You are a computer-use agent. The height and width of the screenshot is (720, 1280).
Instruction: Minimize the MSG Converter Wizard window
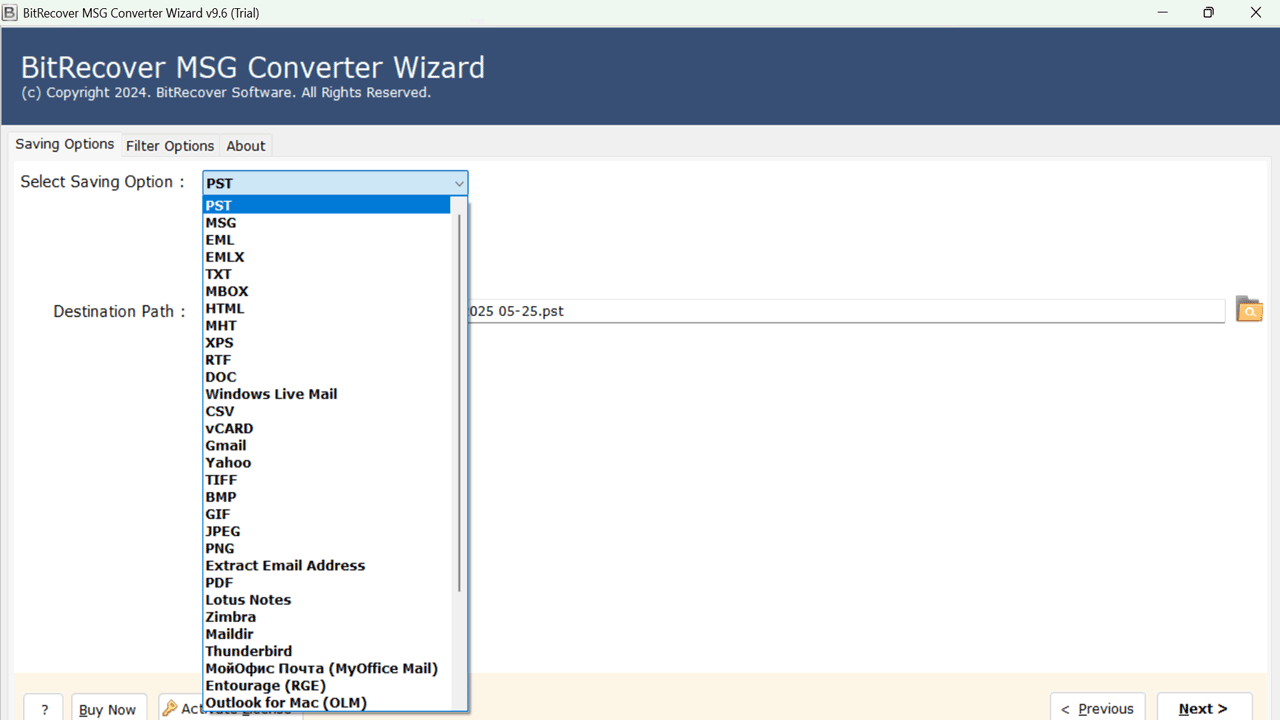click(x=1162, y=13)
